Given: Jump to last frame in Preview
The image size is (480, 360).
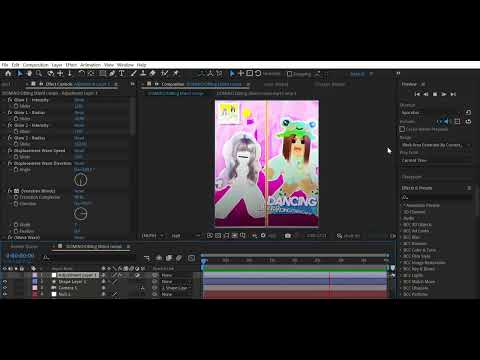Looking at the screenshot, I should click(x=453, y=94).
